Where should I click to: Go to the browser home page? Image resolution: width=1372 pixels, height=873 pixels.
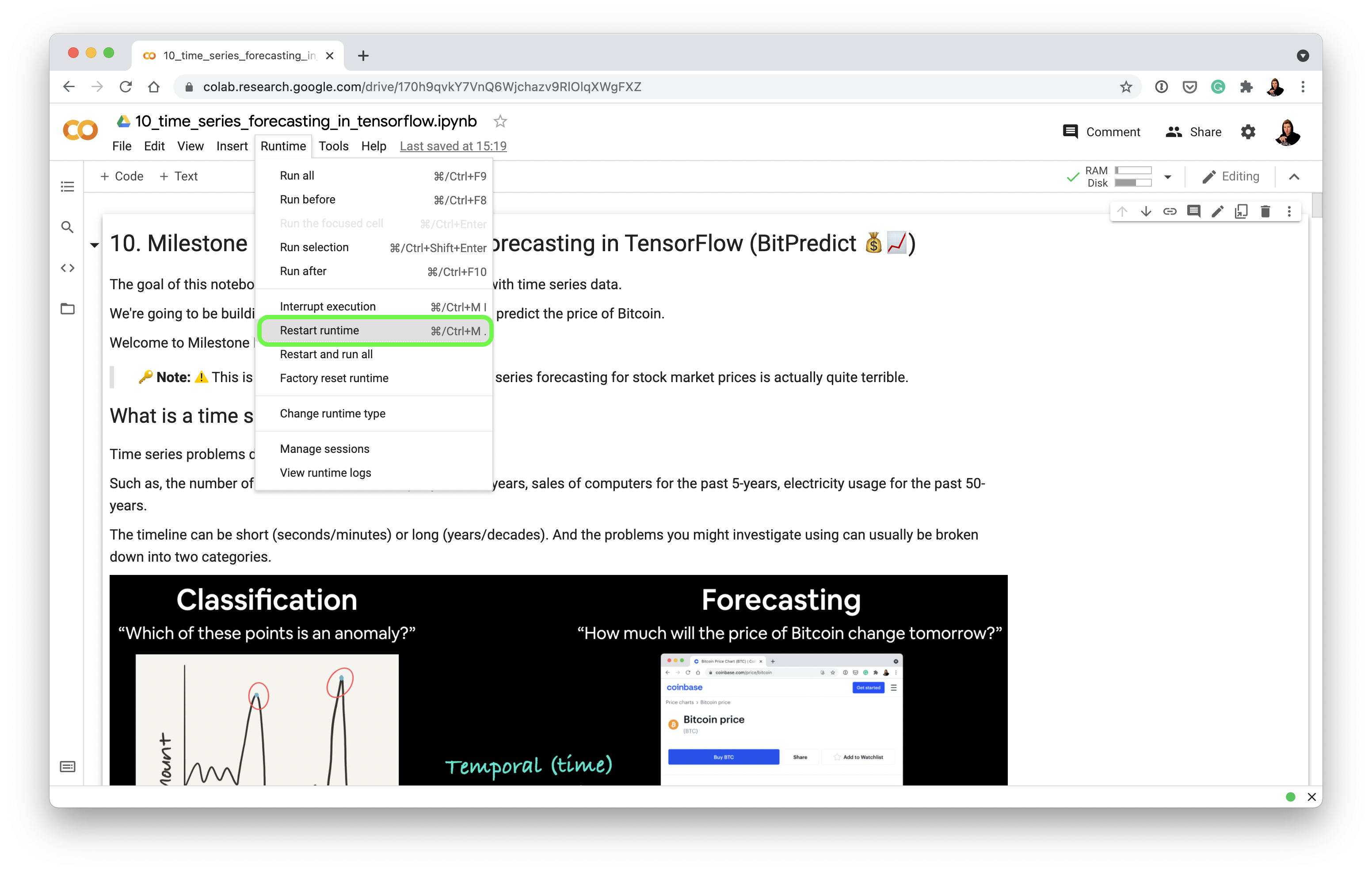154,87
